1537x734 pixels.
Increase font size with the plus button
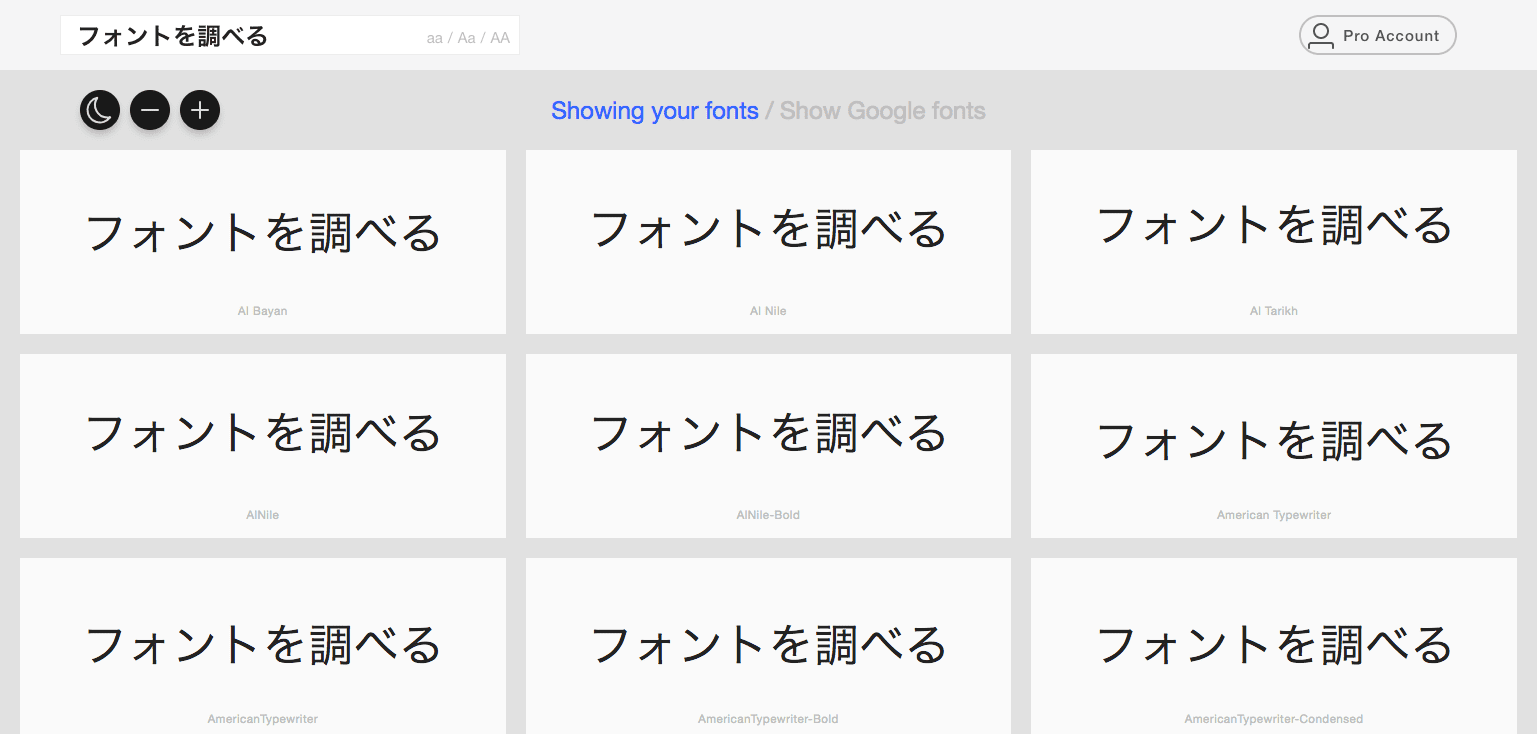(x=200, y=110)
